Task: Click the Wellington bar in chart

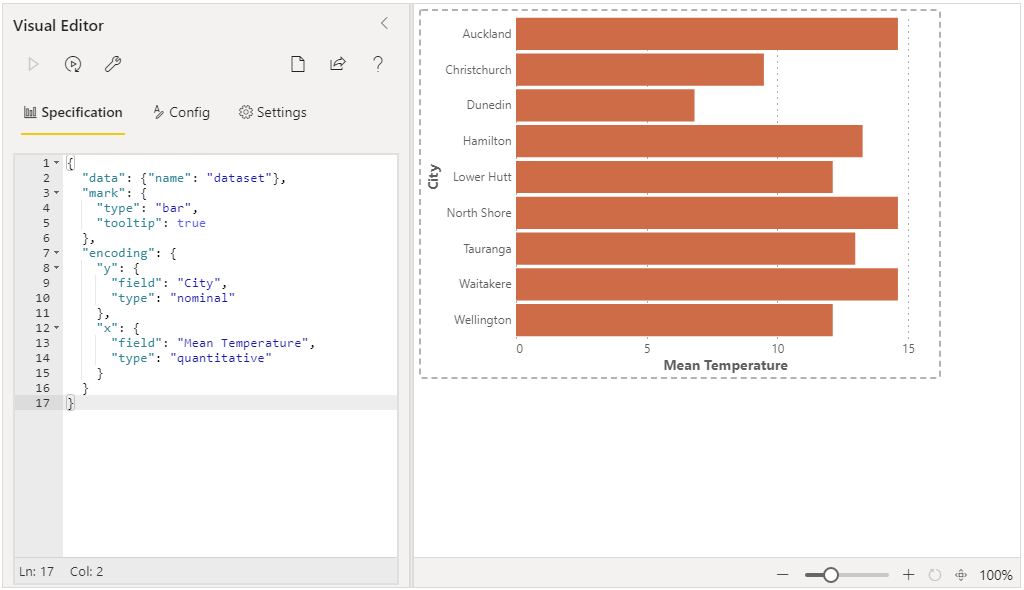Action: [675, 320]
